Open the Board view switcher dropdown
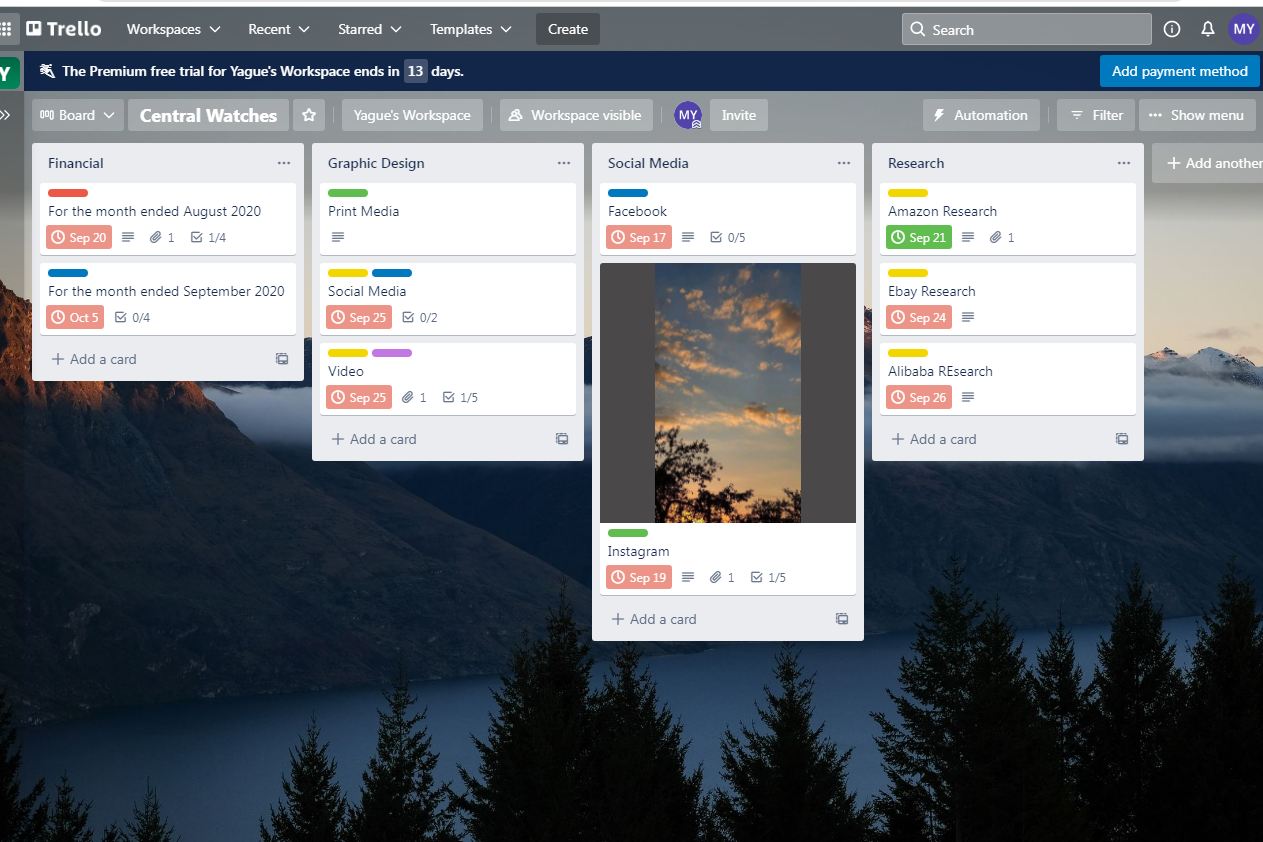The height and width of the screenshot is (842, 1263). point(78,115)
